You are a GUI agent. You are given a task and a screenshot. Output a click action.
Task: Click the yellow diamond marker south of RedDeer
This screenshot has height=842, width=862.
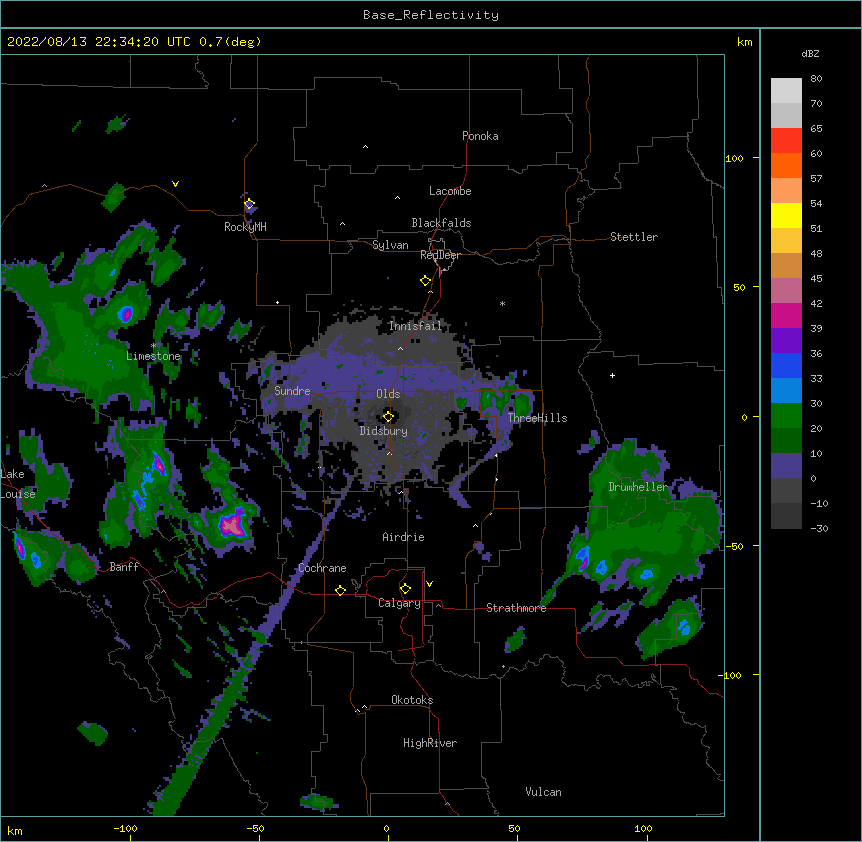point(425,281)
